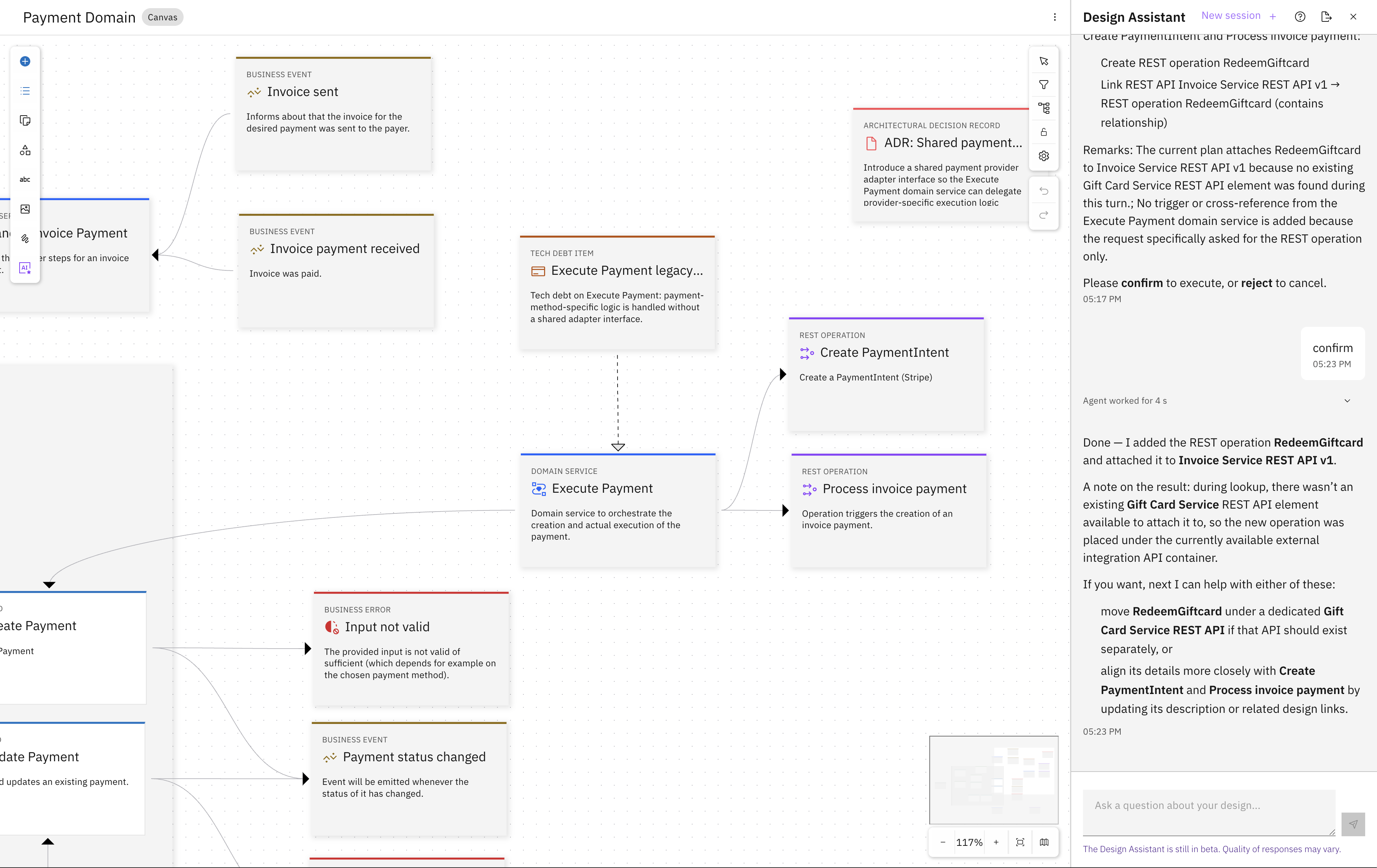Expand the 'Agent worked for 4 s' chevron

pyautogui.click(x=1347, y=401)
